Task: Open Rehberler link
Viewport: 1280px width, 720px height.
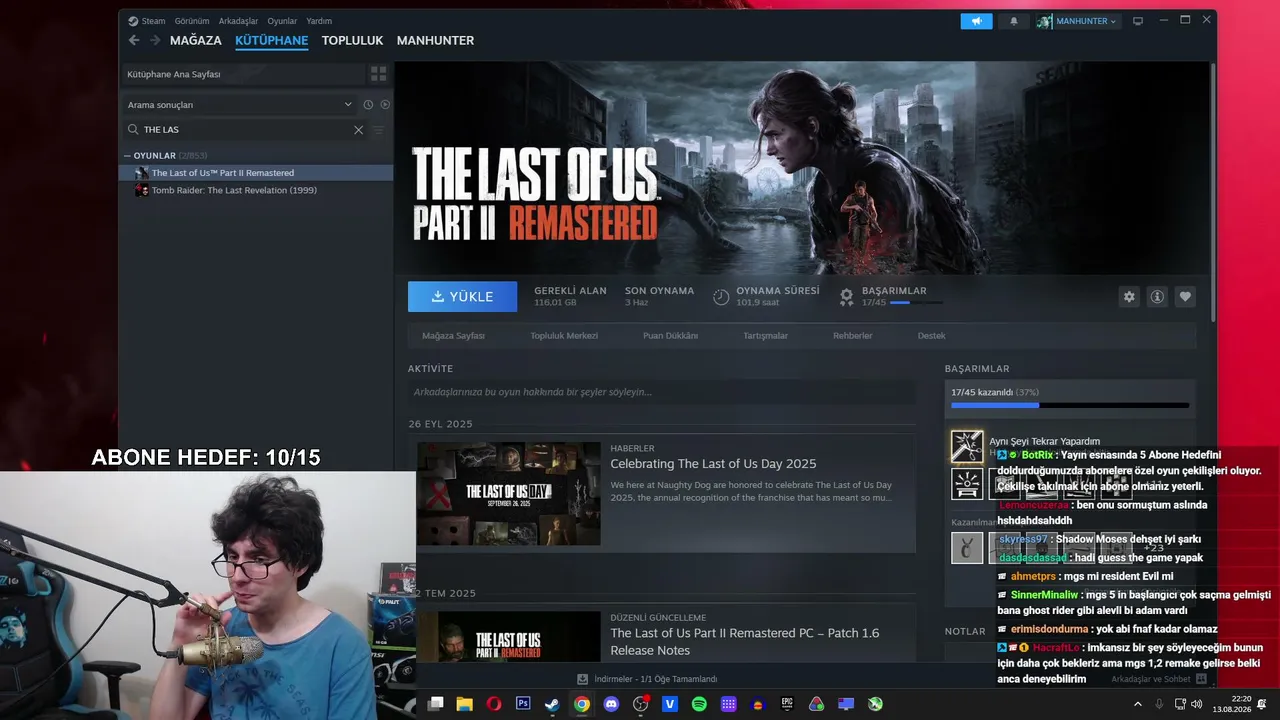Action: click(x=853, y=336)
